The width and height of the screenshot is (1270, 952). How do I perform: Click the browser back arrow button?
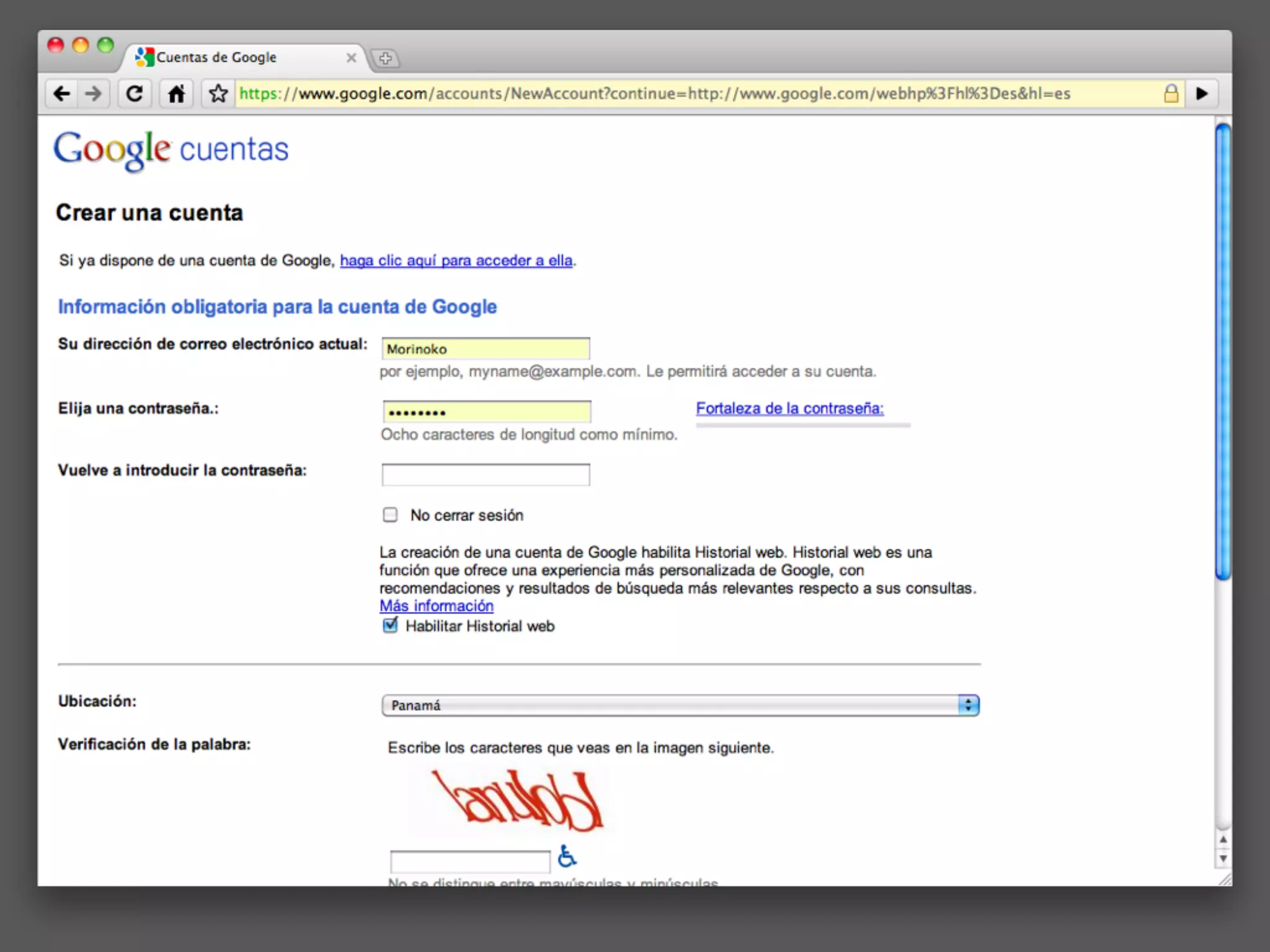[62, 94]
